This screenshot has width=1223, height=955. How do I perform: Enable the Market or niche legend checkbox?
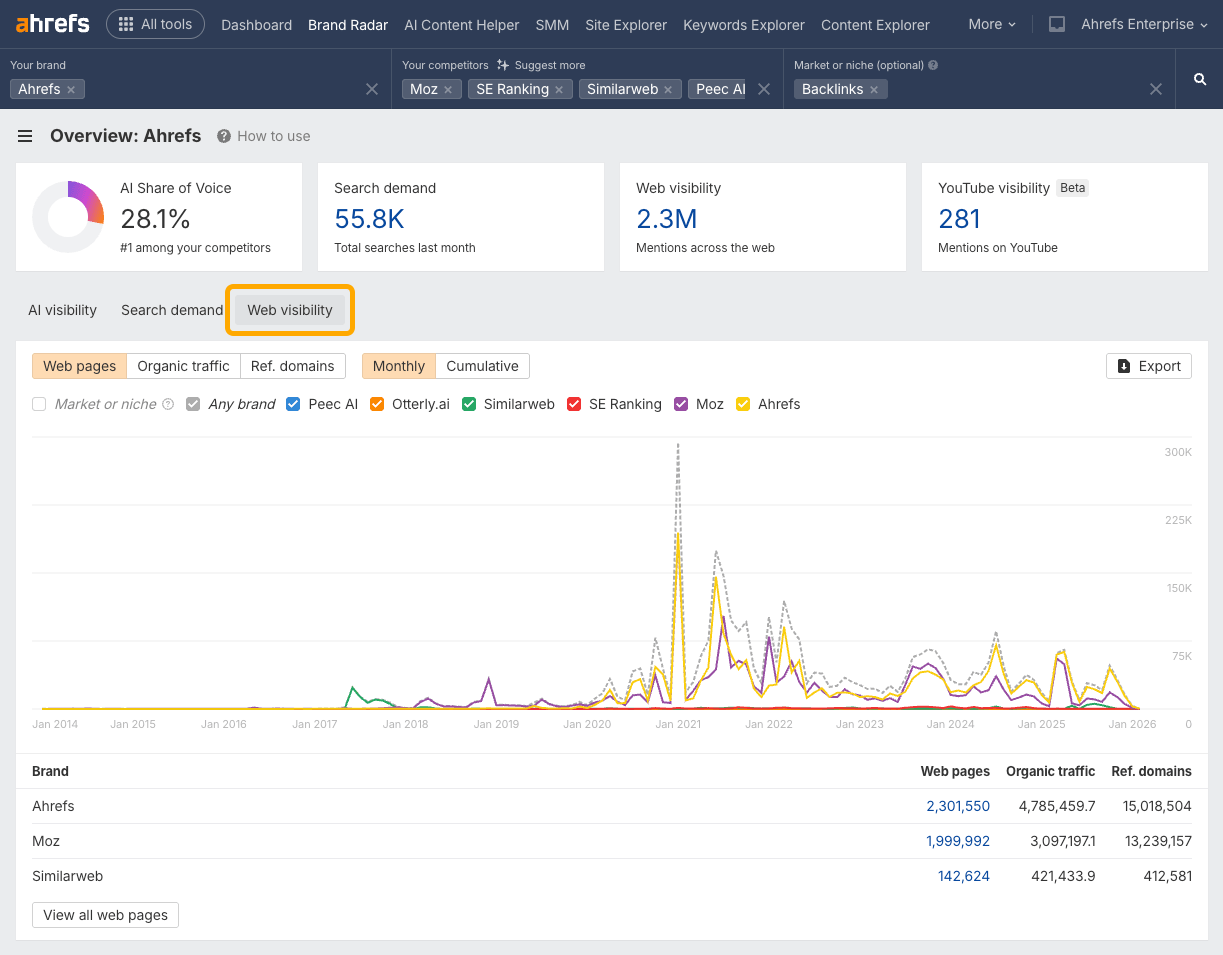37,404
